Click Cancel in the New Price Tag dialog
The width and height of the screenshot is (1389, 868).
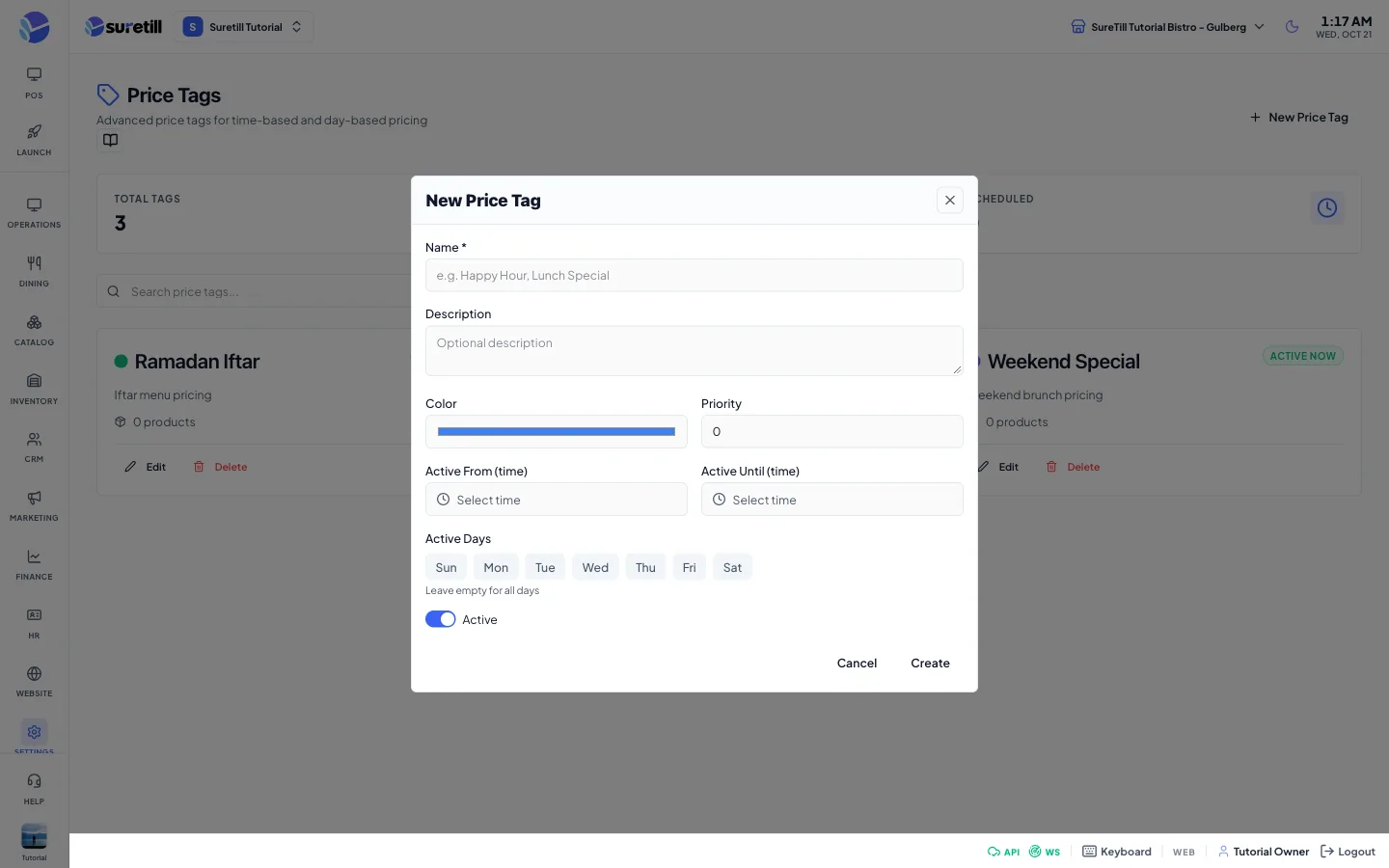[x=857, y=664]
